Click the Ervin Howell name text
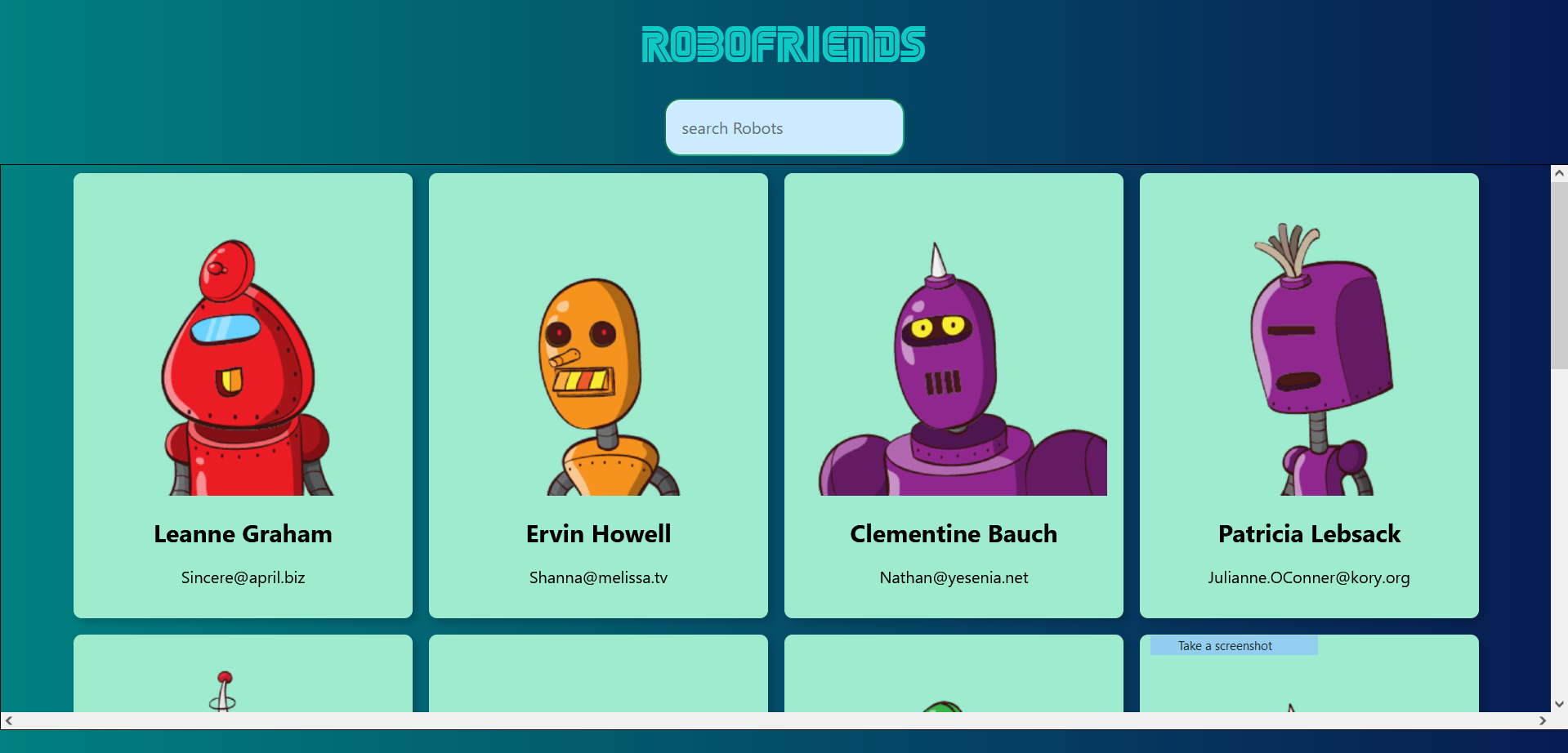Screen dimensions: 1568x753 click(x=598, y=534)
